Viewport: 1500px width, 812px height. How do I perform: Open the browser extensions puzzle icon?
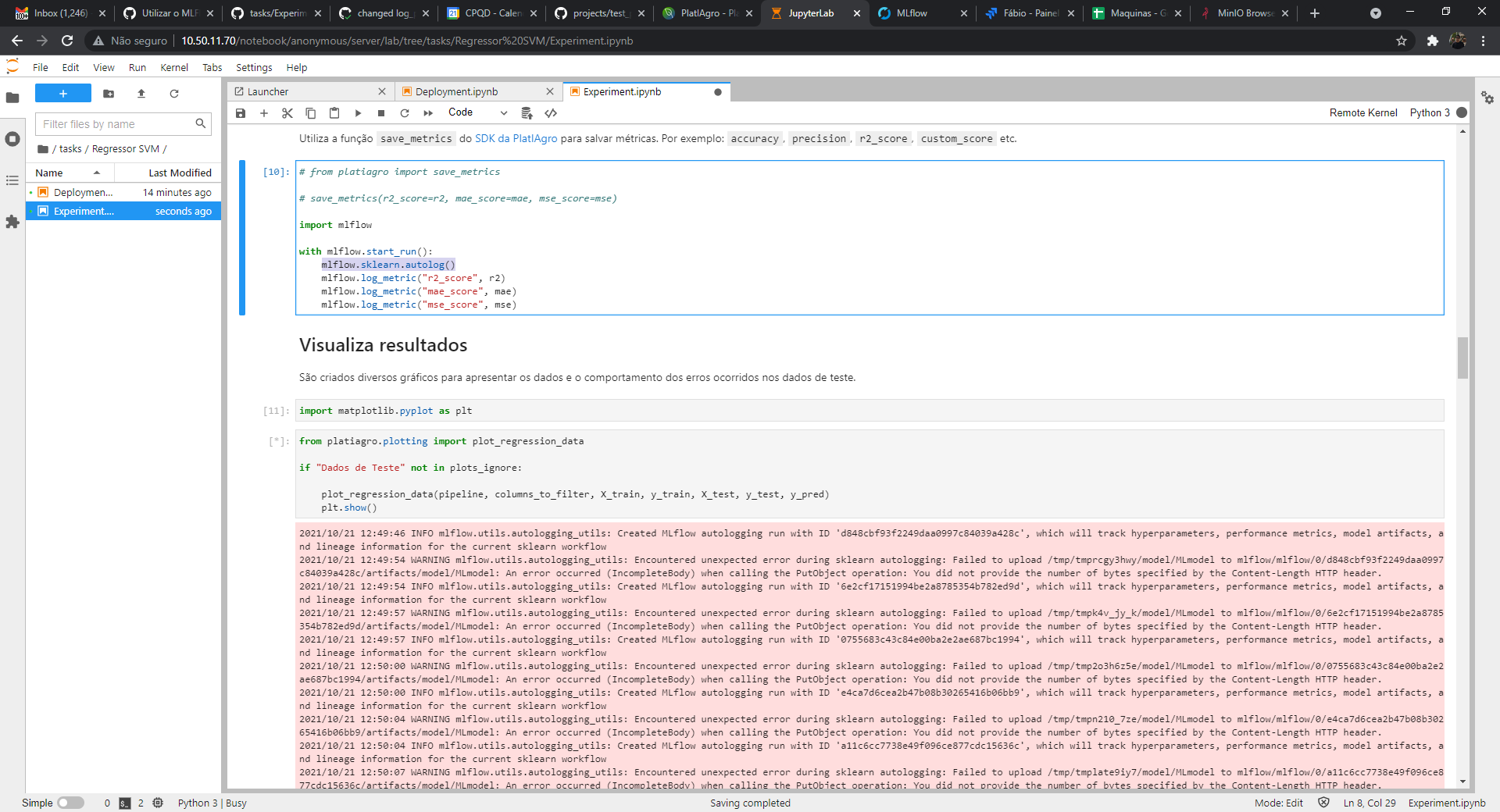point(1432,41)
